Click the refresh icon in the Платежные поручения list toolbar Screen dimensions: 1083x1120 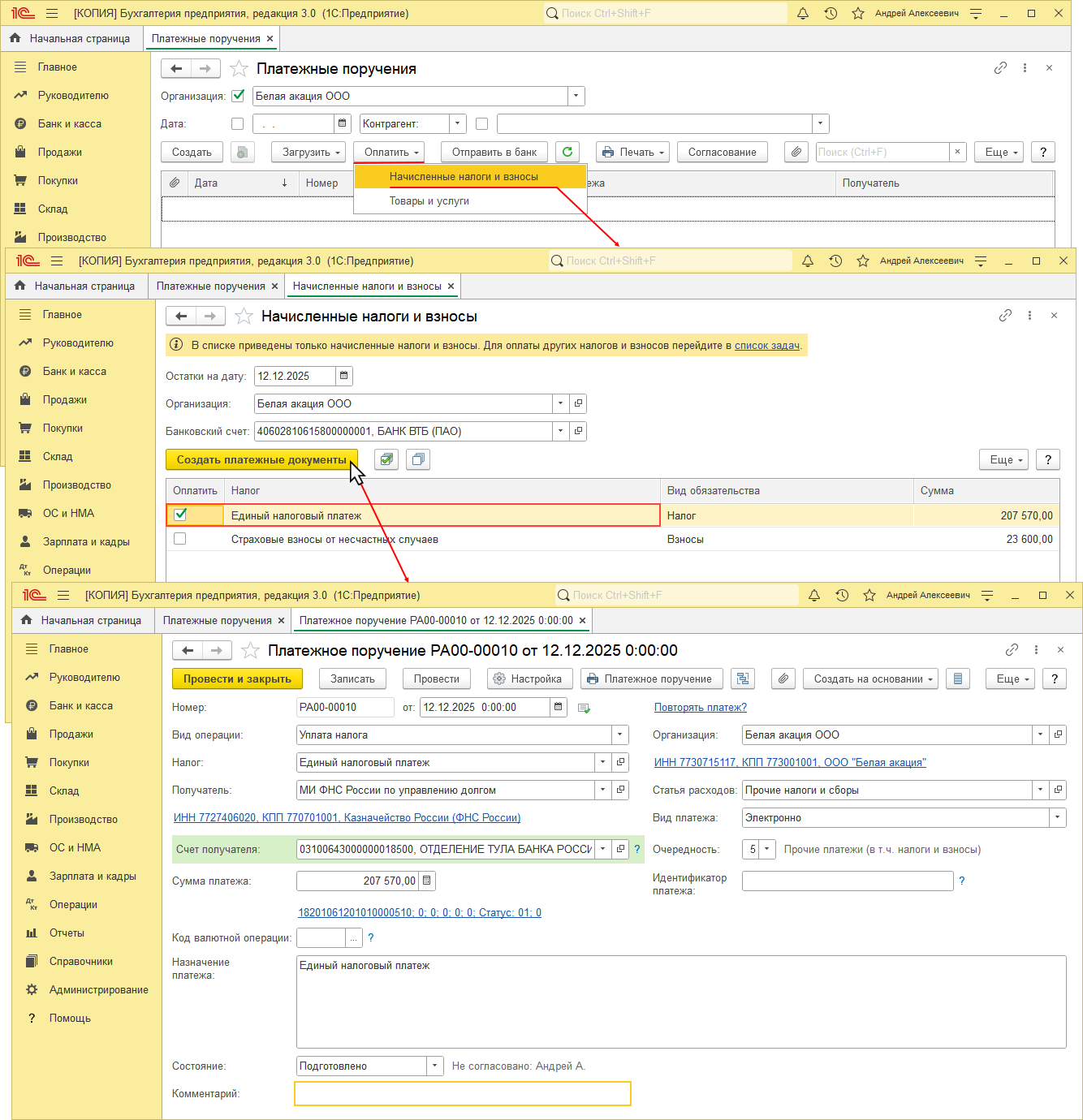click(567, 152)
